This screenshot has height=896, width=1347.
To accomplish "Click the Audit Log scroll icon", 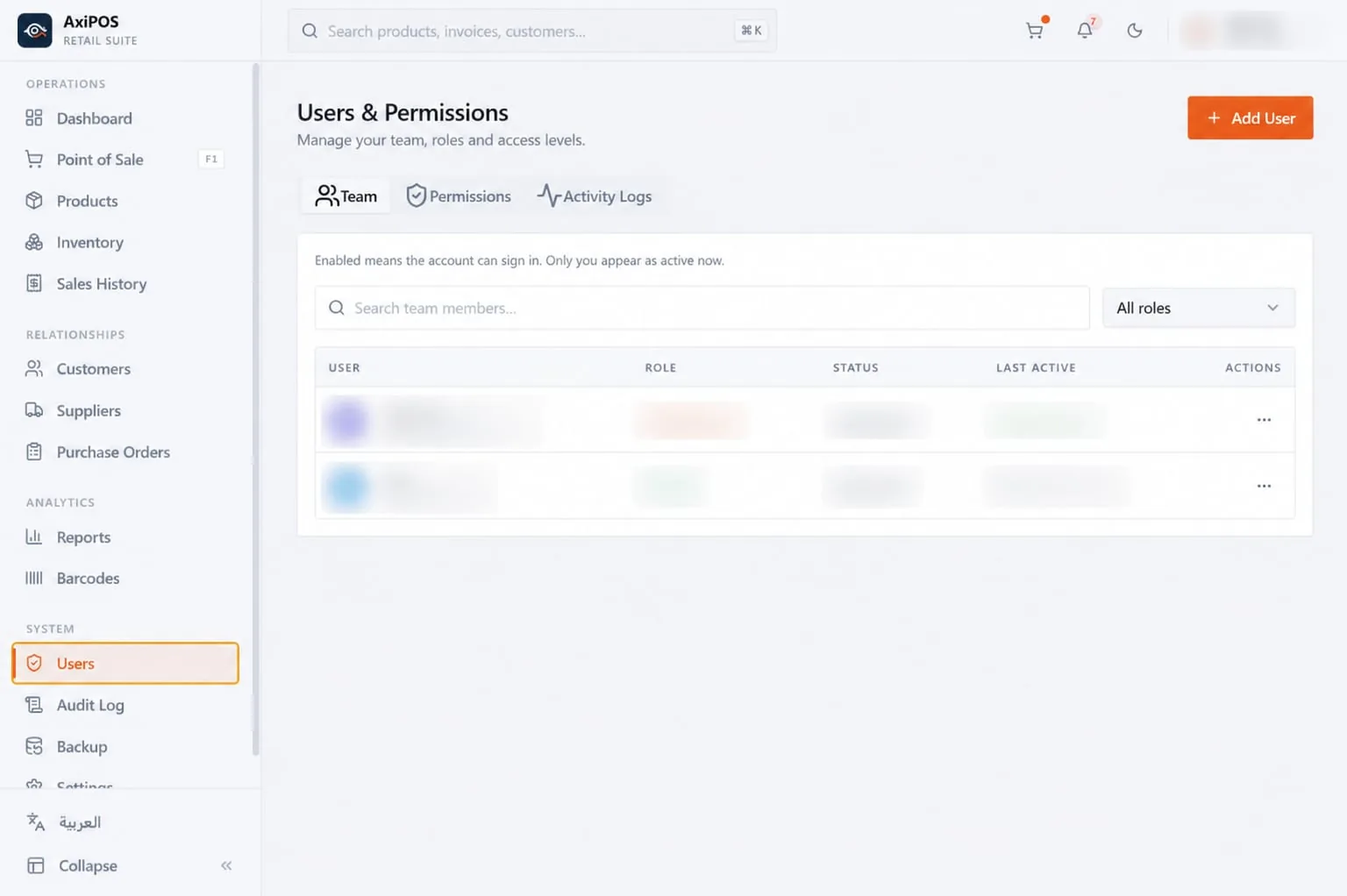I will [x=34, y=705].
